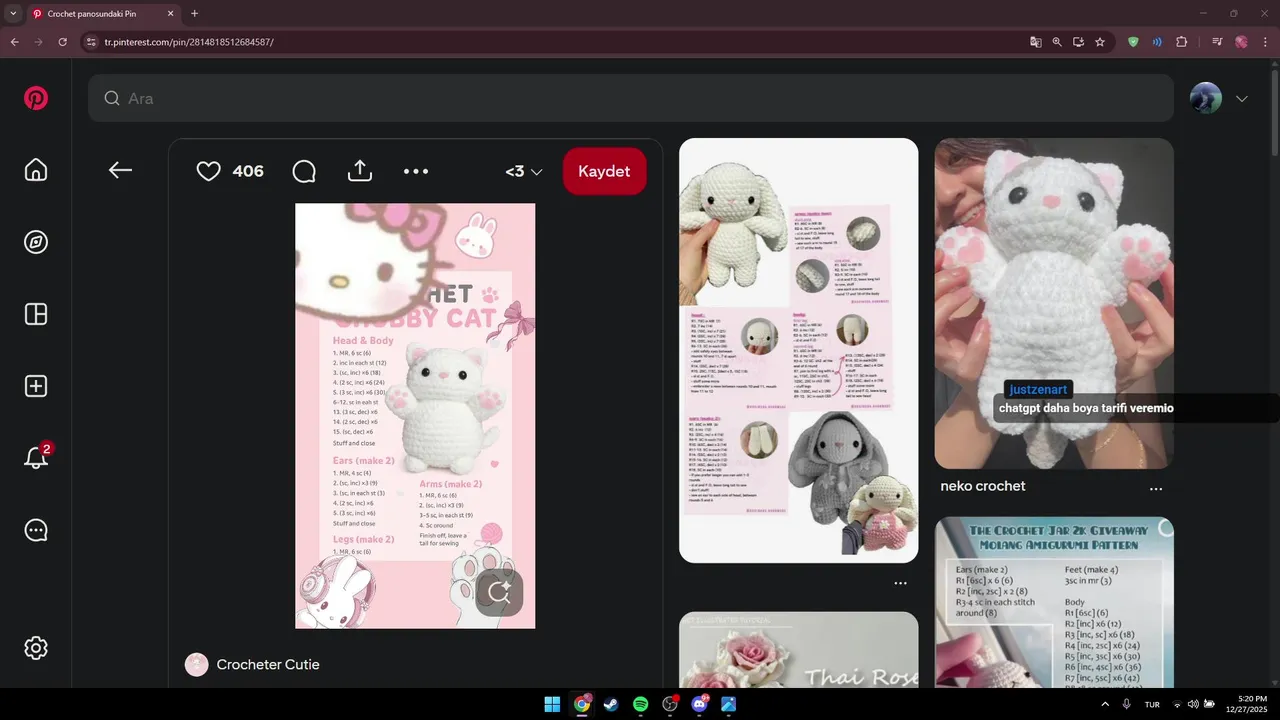Click the 406 likes count

248,171
